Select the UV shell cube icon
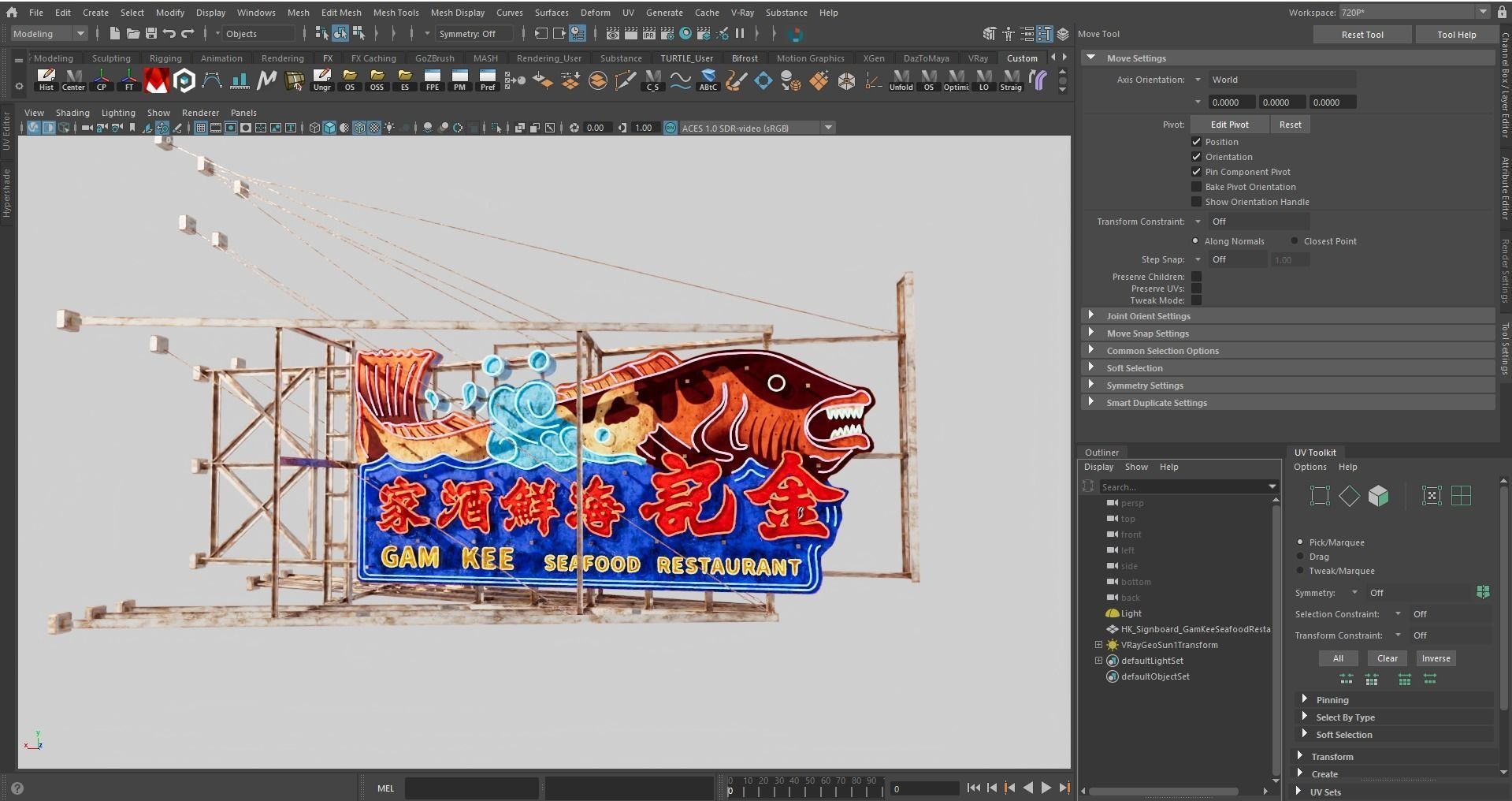This screenshot has width=1512, height=801. 1378,496
